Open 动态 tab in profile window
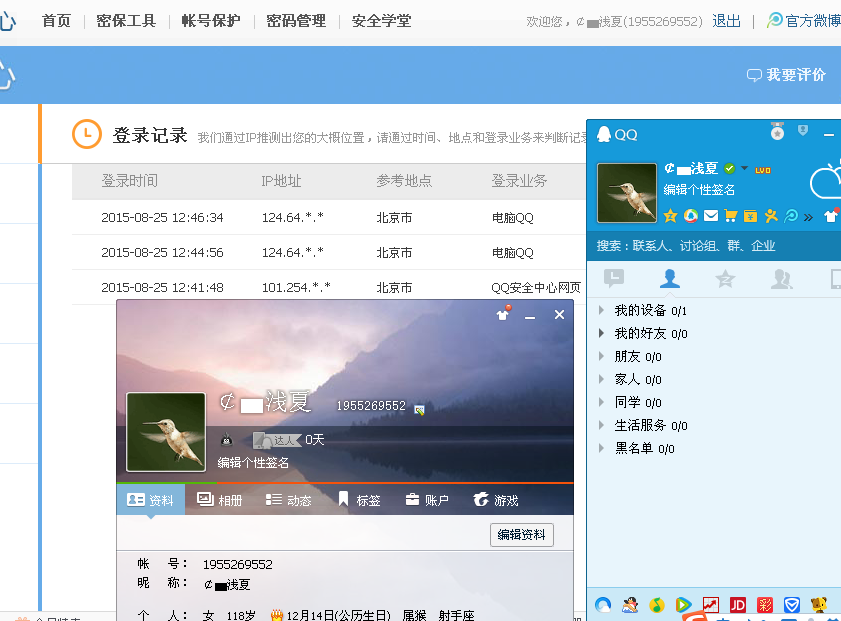Viewport: 841px width, 621px height. coord(289,500)
